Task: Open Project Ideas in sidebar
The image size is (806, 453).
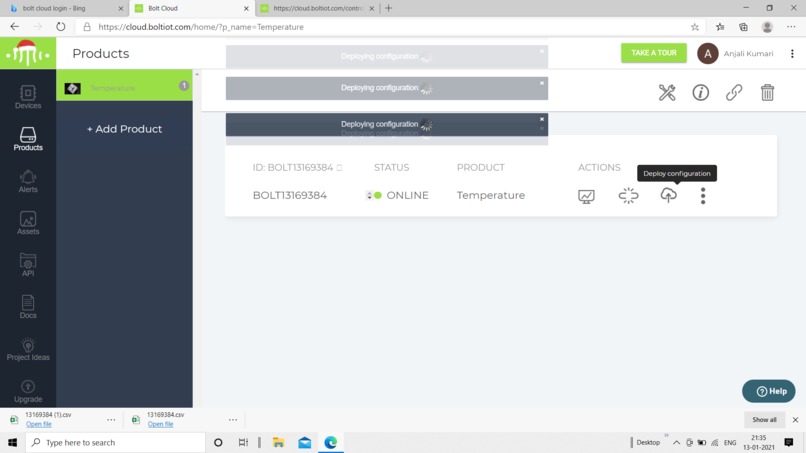Action: point(28,349)
